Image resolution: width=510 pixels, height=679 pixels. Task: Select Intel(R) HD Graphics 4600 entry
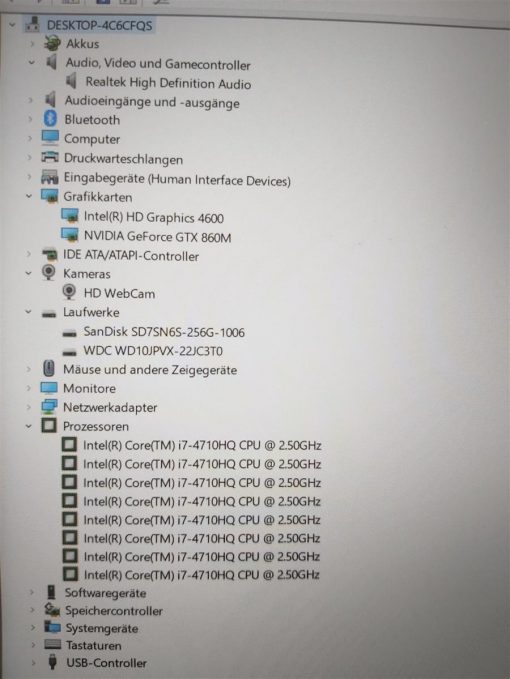click(x=154, y=217)
